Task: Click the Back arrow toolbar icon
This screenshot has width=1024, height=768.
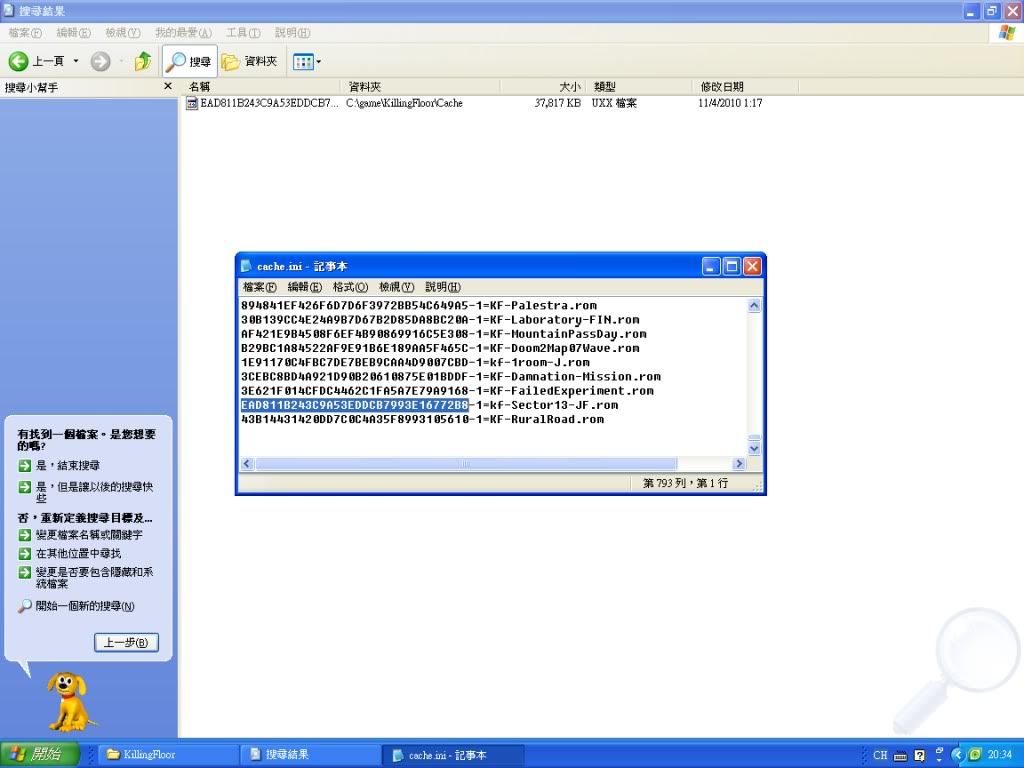Action: coord(19,61)
